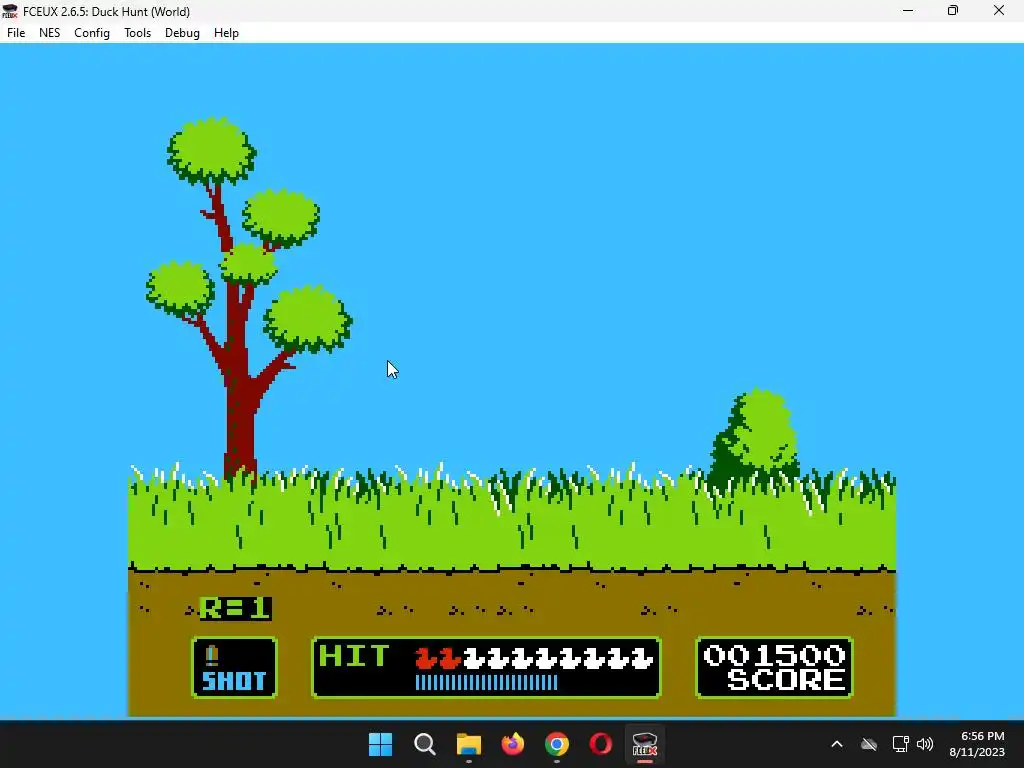Open the Windows Start menu
1024x768 pixels.
click(x=381, y=744)
